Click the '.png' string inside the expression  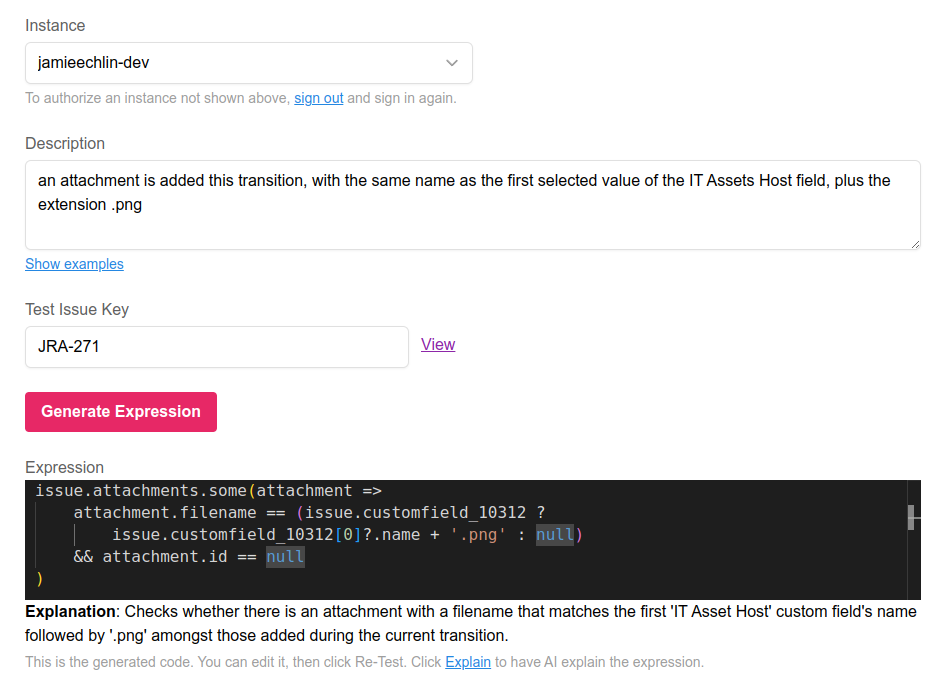[478, 534]
